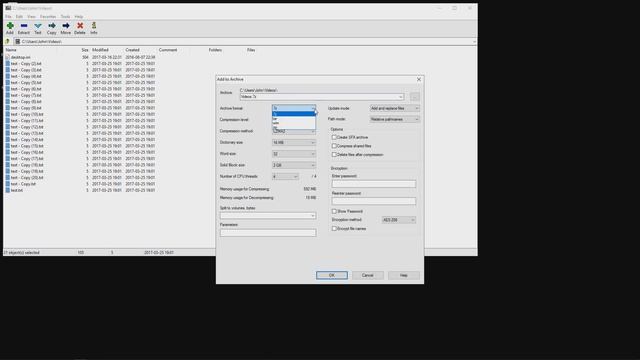Click the icon of test.txt
This screenshot has height=360, width=640.
pyautogui.click(x=7, y=190)
